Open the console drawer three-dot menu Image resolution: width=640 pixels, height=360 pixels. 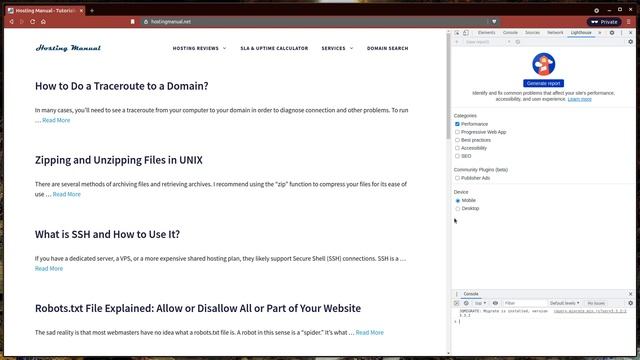tap(457, 294)
